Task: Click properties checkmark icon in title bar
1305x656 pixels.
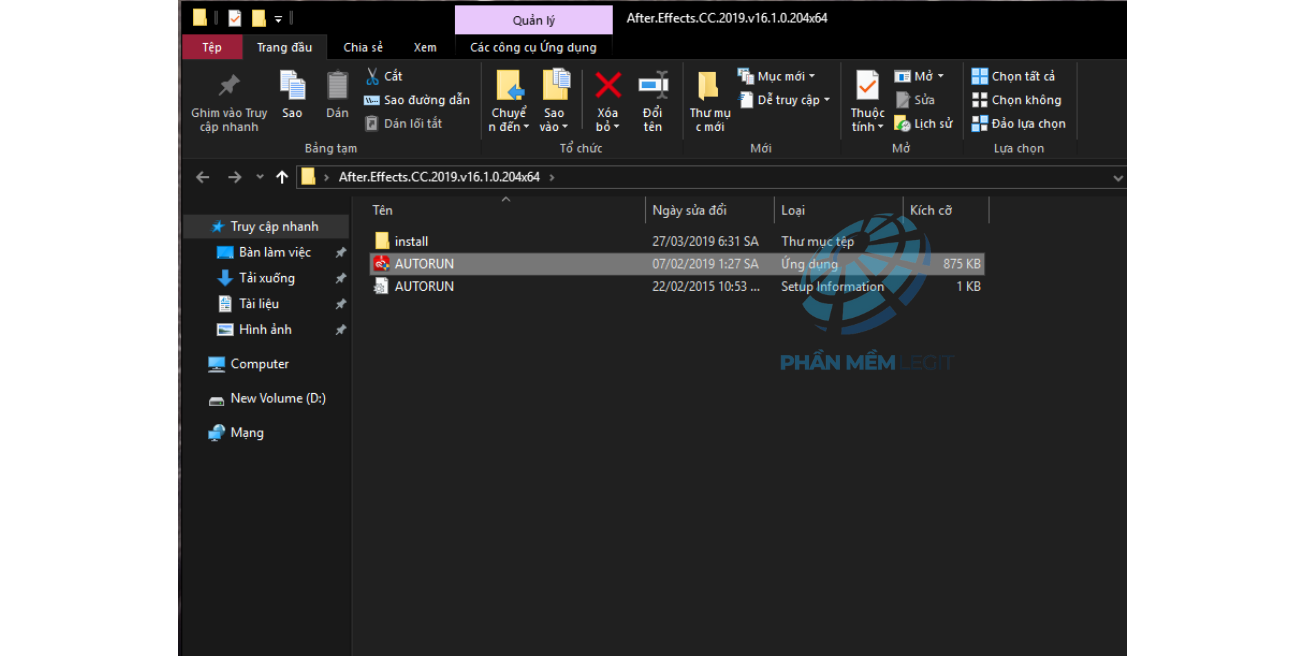Action: (x=234, y=18)
